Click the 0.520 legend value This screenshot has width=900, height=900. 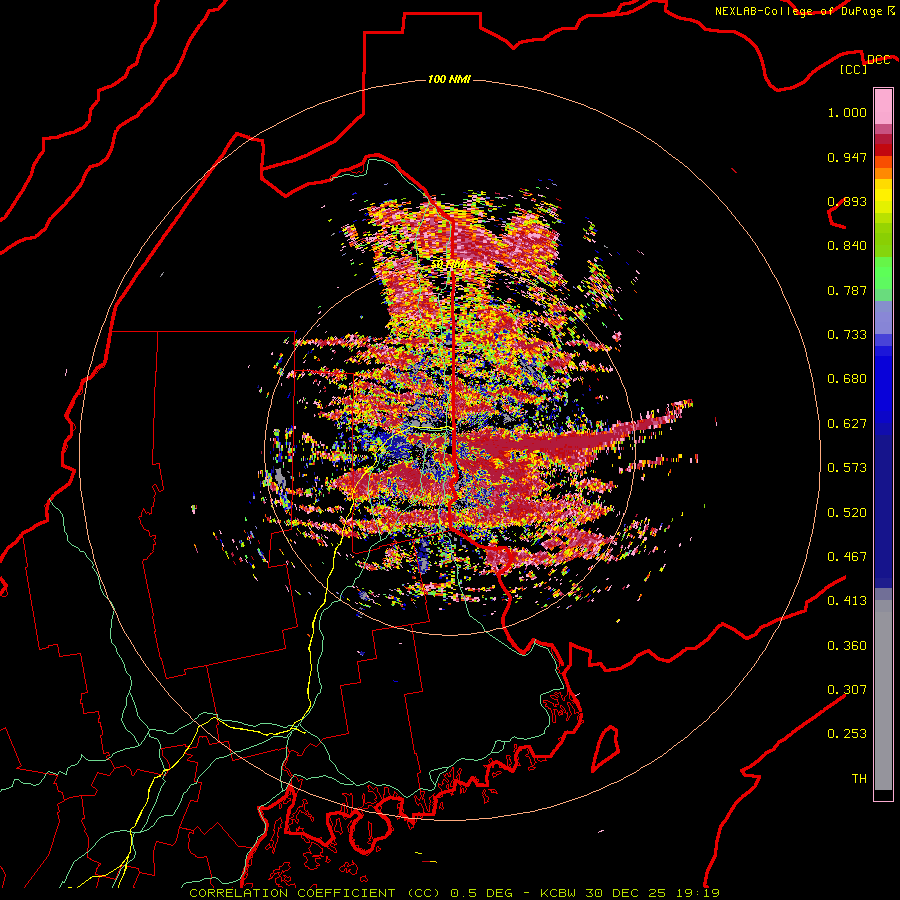pyautogui.click(x=847, y=513)
